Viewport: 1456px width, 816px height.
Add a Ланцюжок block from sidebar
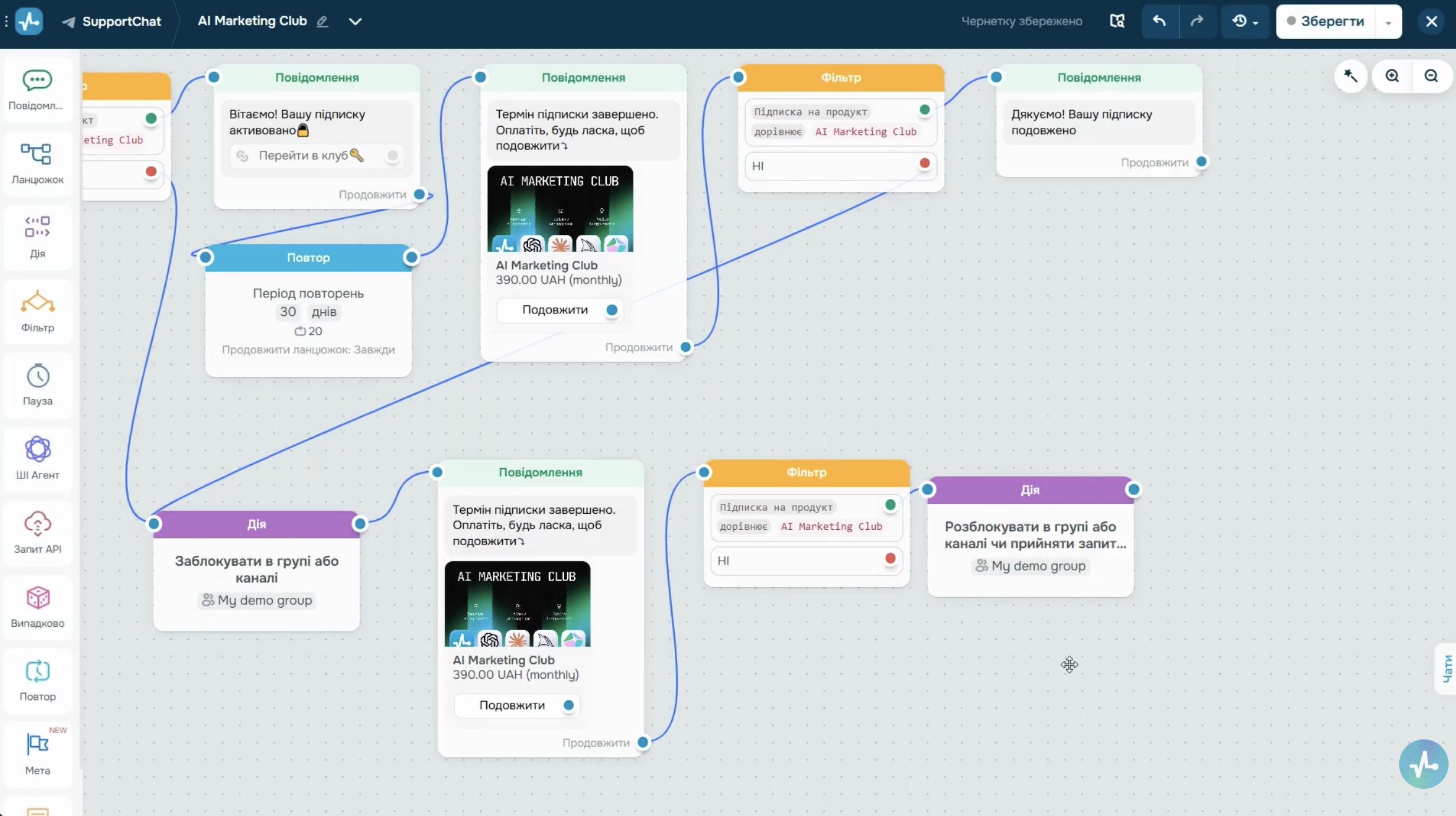point(37,164)
